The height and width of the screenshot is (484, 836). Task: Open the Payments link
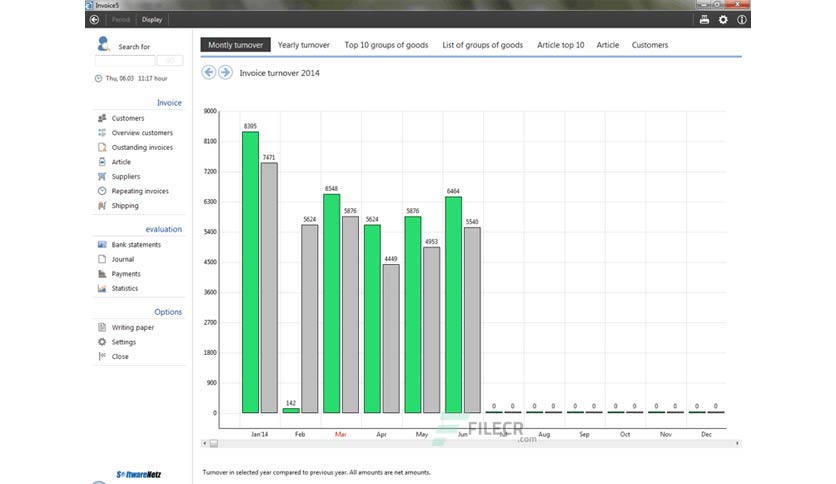click(x=126, y=273)
